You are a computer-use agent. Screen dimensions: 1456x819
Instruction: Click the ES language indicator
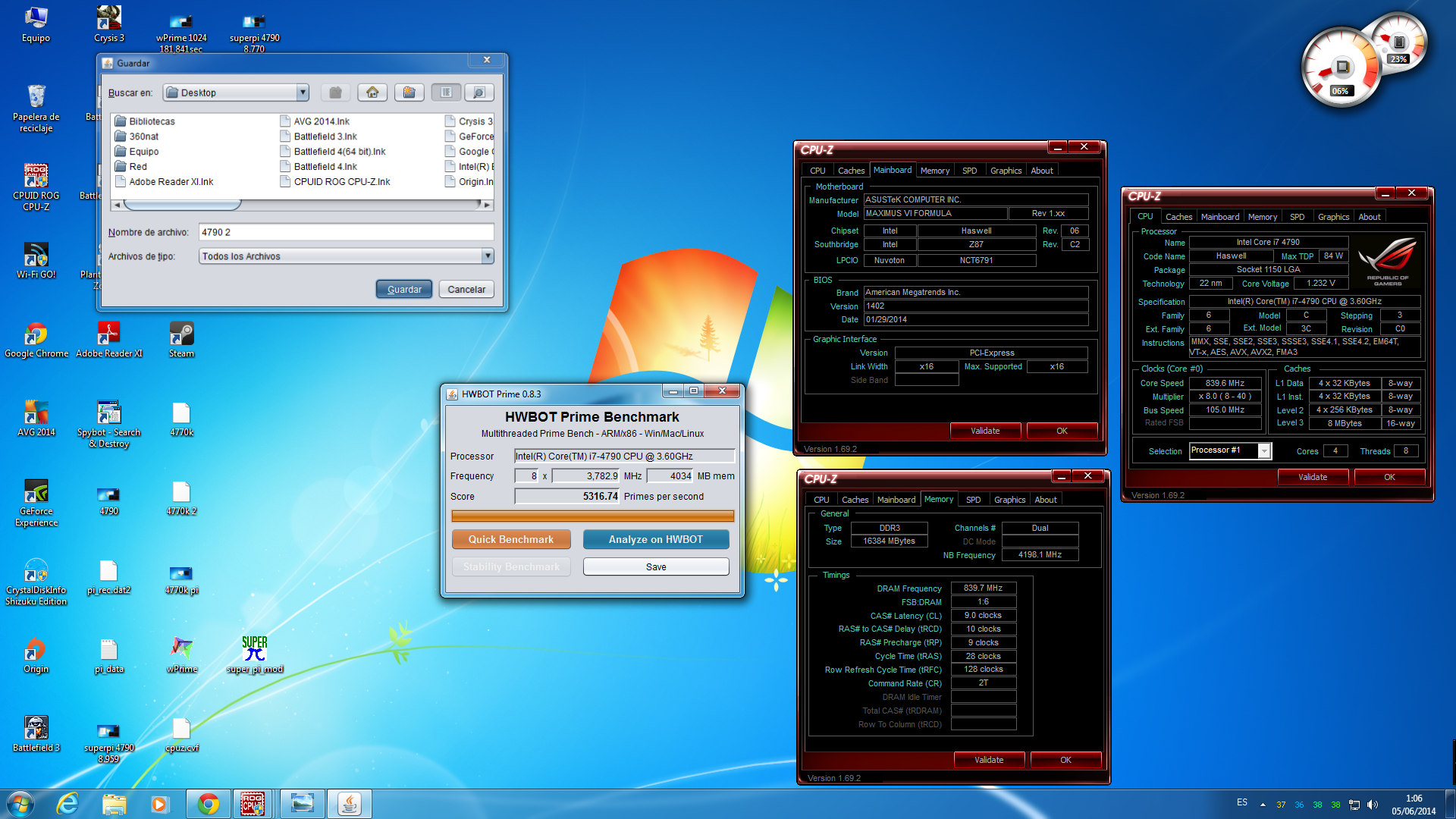pyautogui.click(x=1241, y=802)
